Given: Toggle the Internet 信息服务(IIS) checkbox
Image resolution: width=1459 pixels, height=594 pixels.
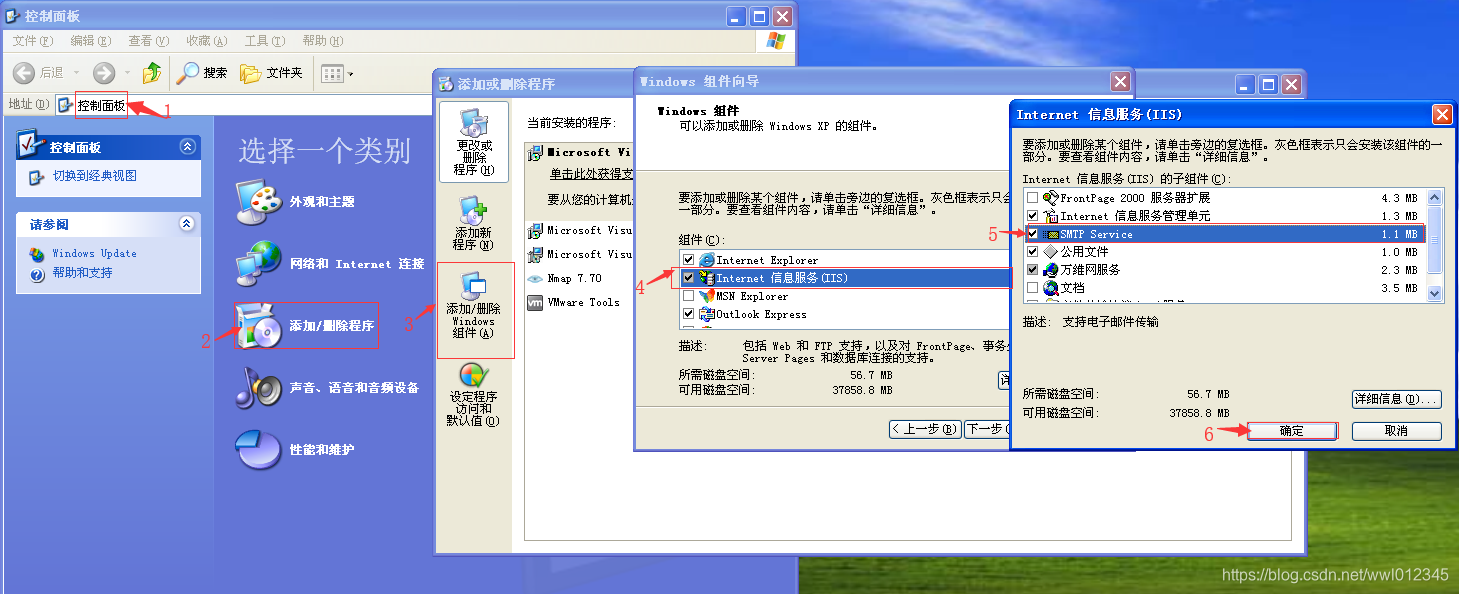Looking at the screenshot, I should (x=688, y=278).
